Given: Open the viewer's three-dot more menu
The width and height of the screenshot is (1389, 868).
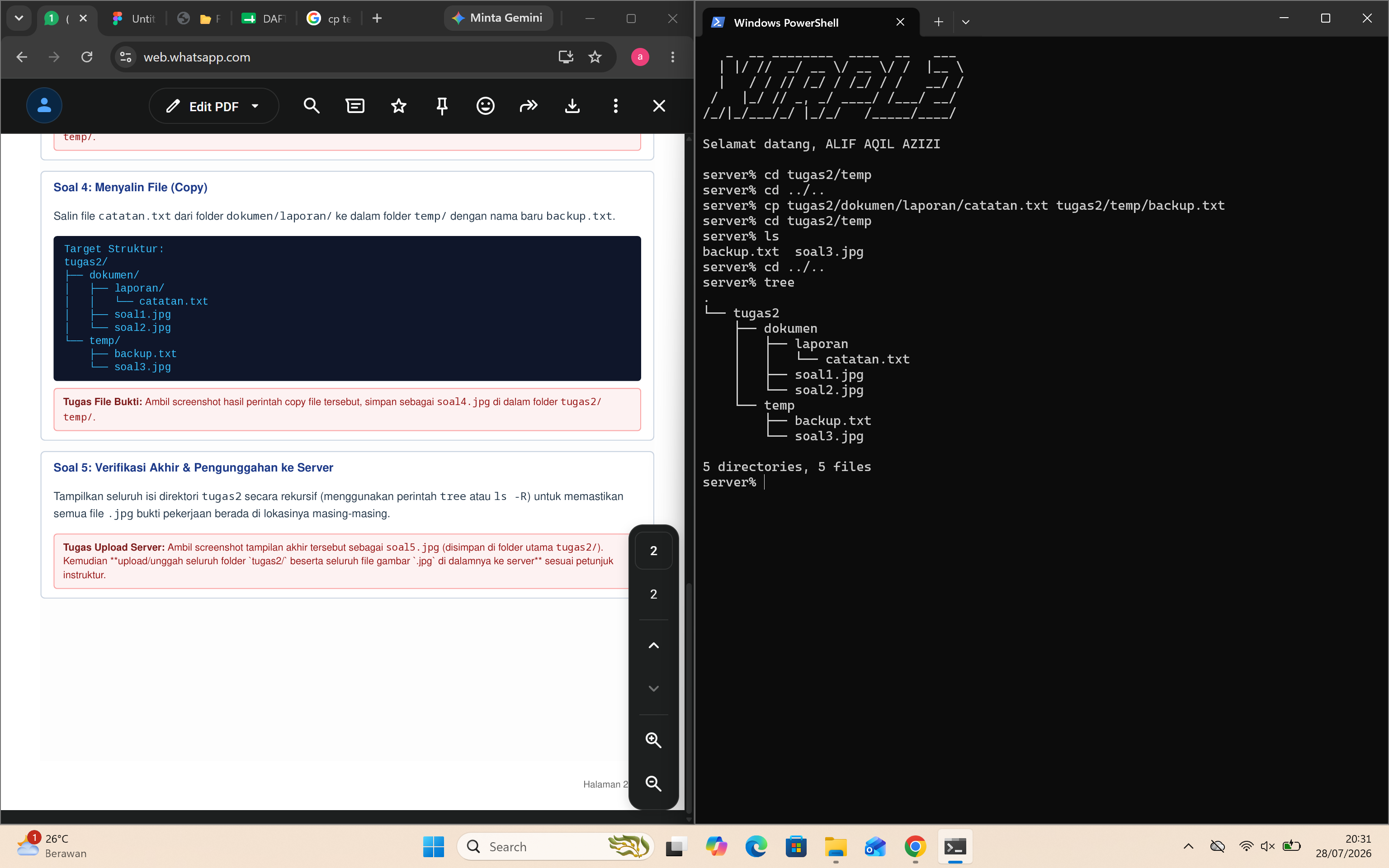Looking at the screenshot, I should coord(616,106).
